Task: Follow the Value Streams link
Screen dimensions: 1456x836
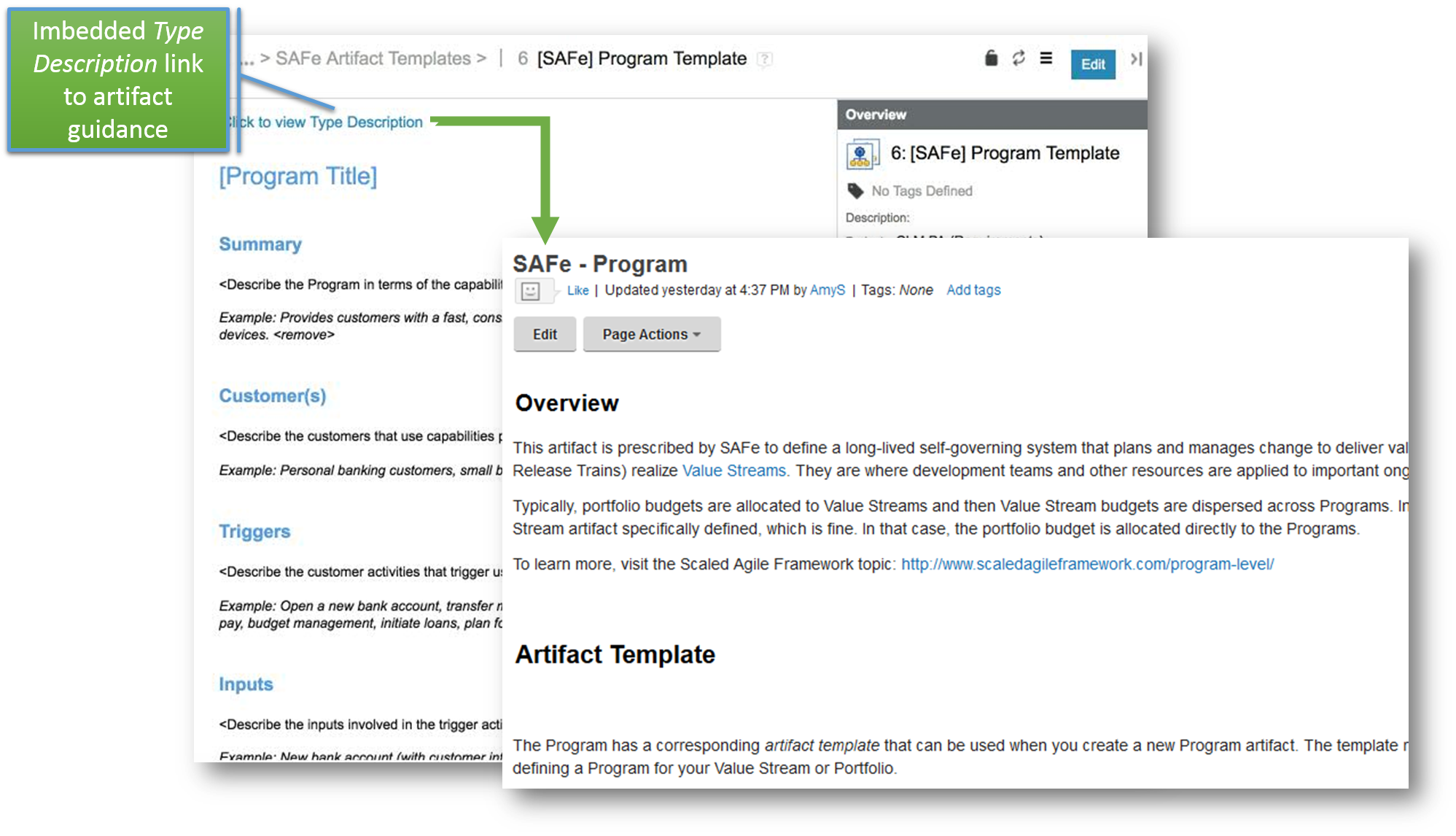Action: (x=734, y=471)
